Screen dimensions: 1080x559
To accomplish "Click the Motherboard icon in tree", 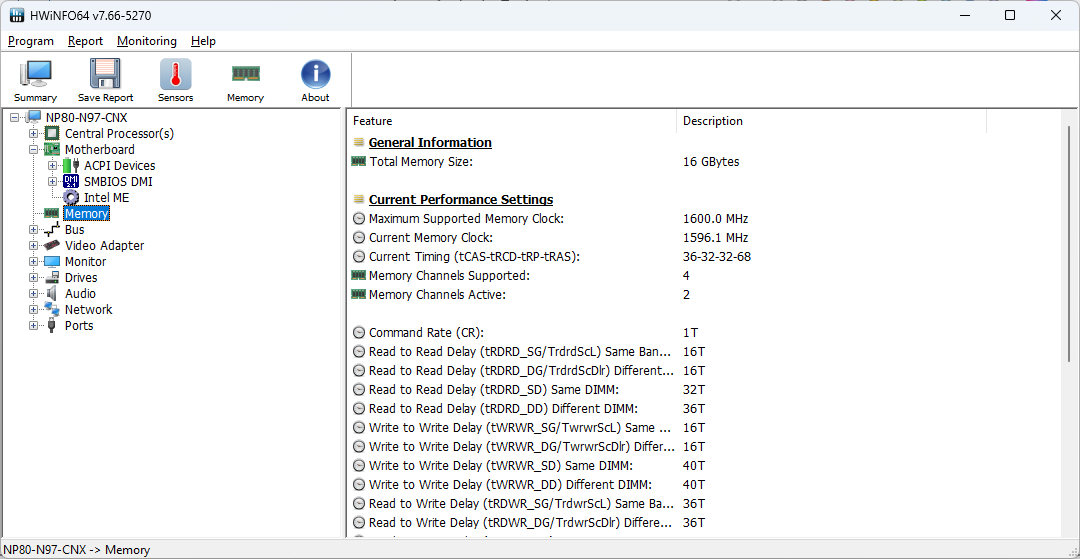I will (x=52, y=149).
